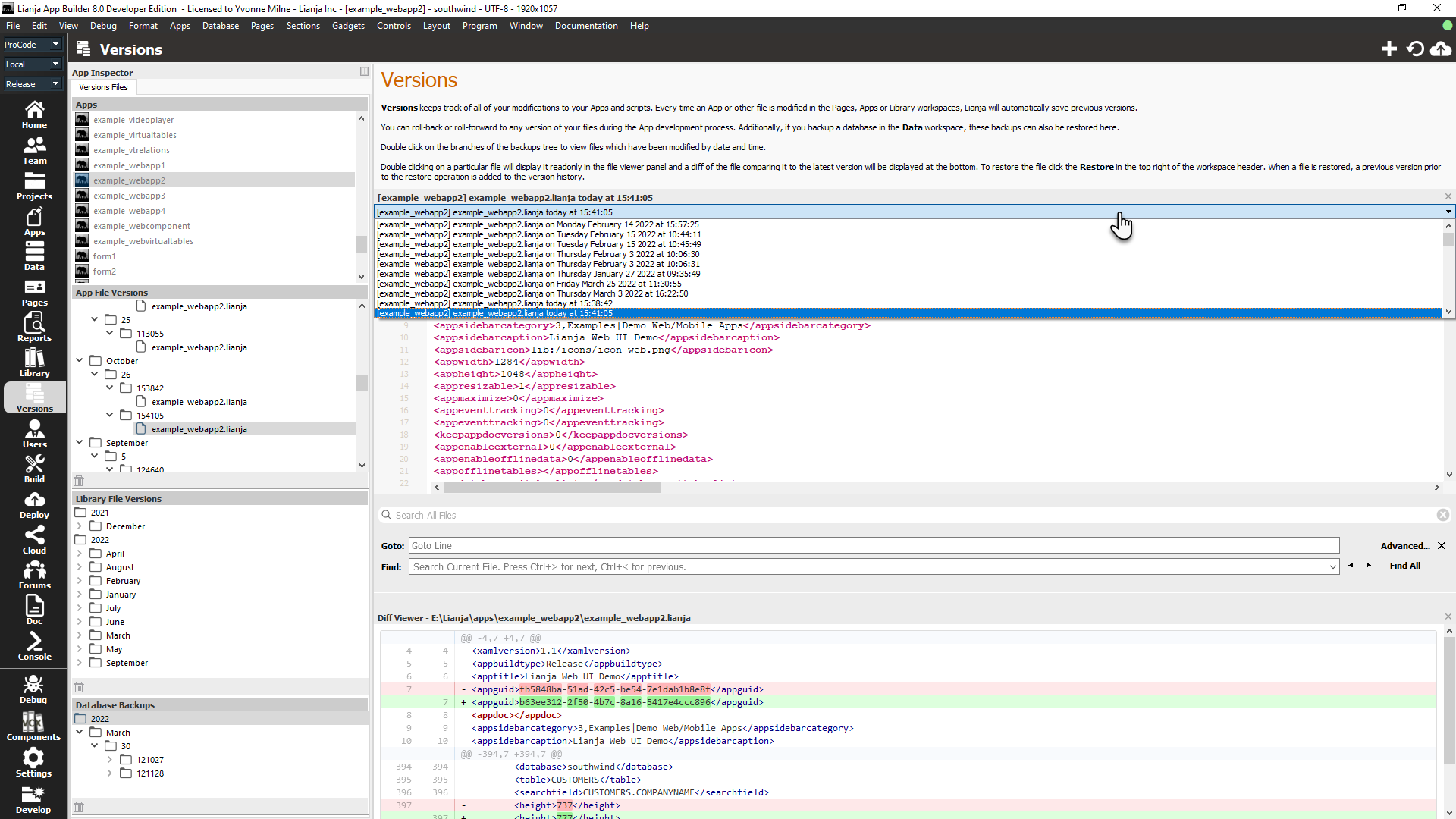Viewport: 1456px width, 819px height.
Task: Click trash icon below App File Versions
Action: tap(79, 481)
